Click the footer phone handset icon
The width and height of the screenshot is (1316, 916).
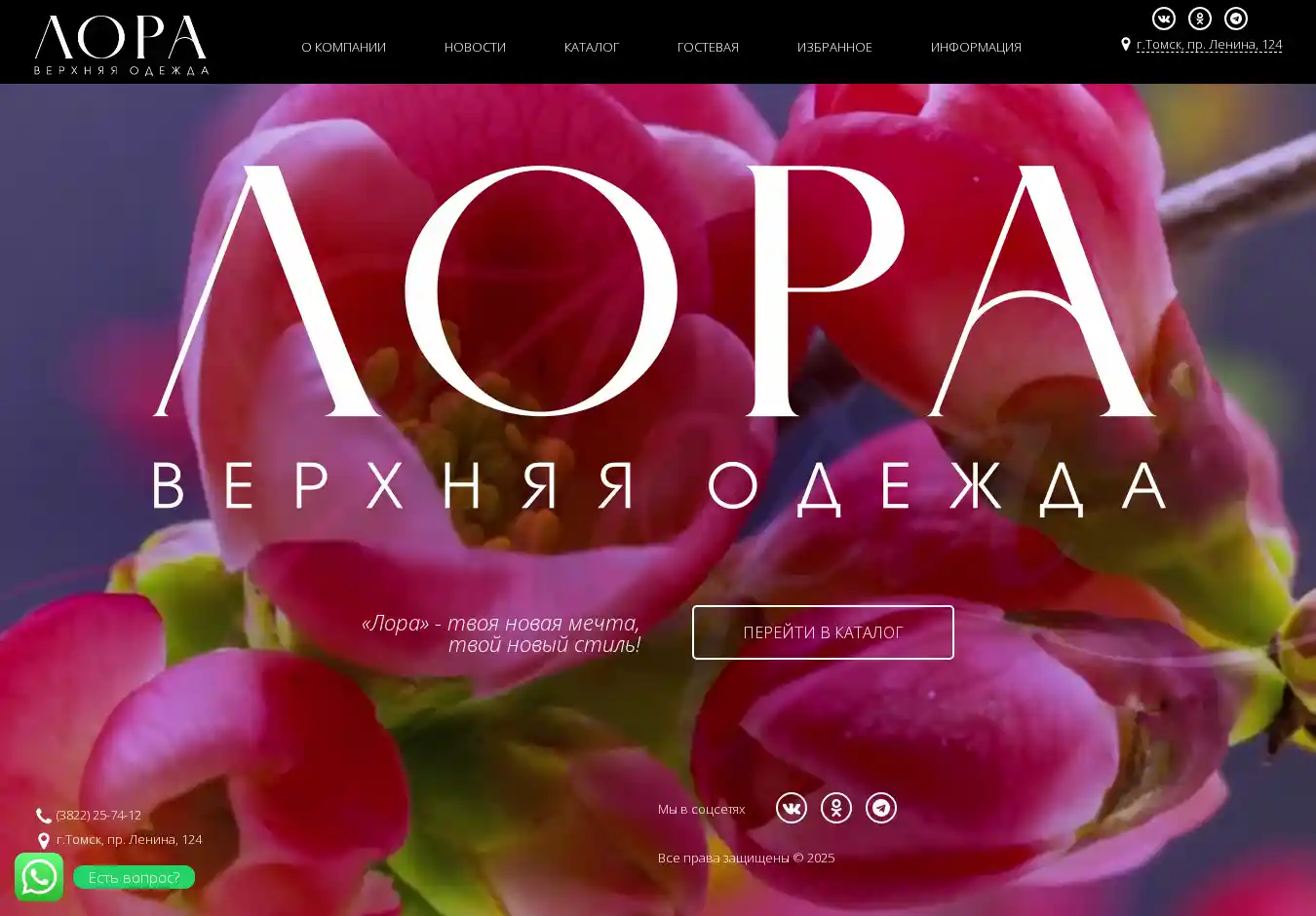coord(44,816)
